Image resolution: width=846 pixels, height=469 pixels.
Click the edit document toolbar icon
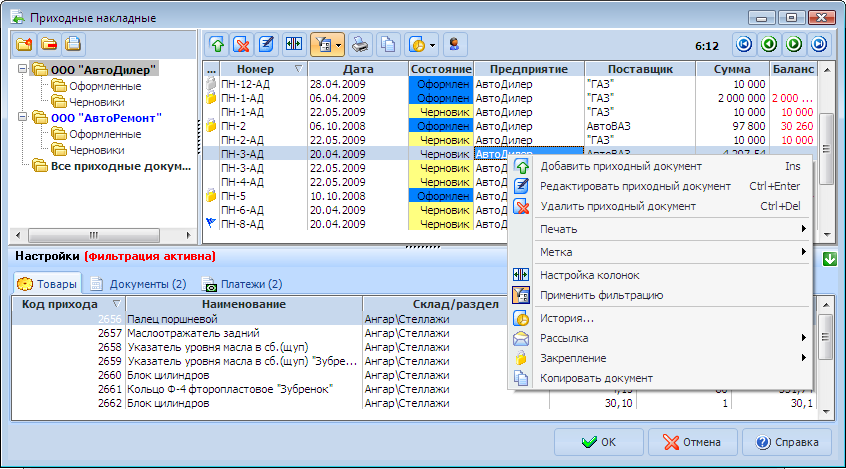tap(266, 45)
